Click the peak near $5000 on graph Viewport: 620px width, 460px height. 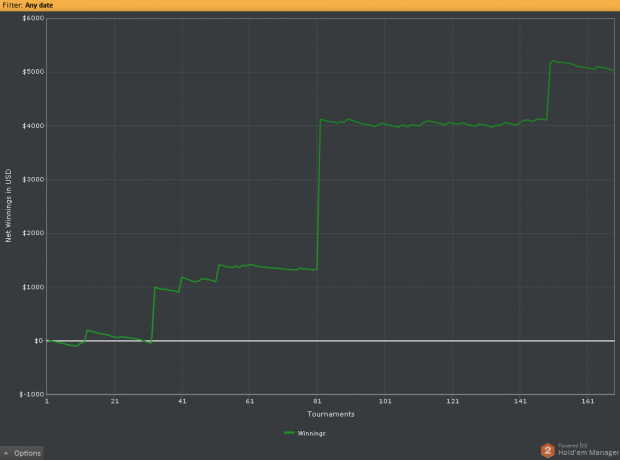554,61
